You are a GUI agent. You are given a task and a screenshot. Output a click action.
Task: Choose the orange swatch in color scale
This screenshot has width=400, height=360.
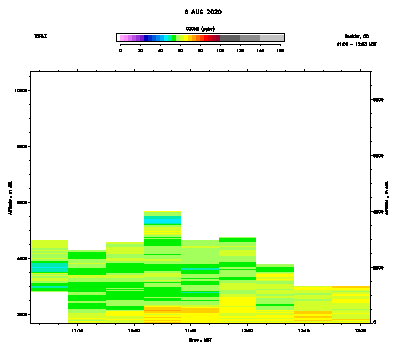tap(198, 38)
